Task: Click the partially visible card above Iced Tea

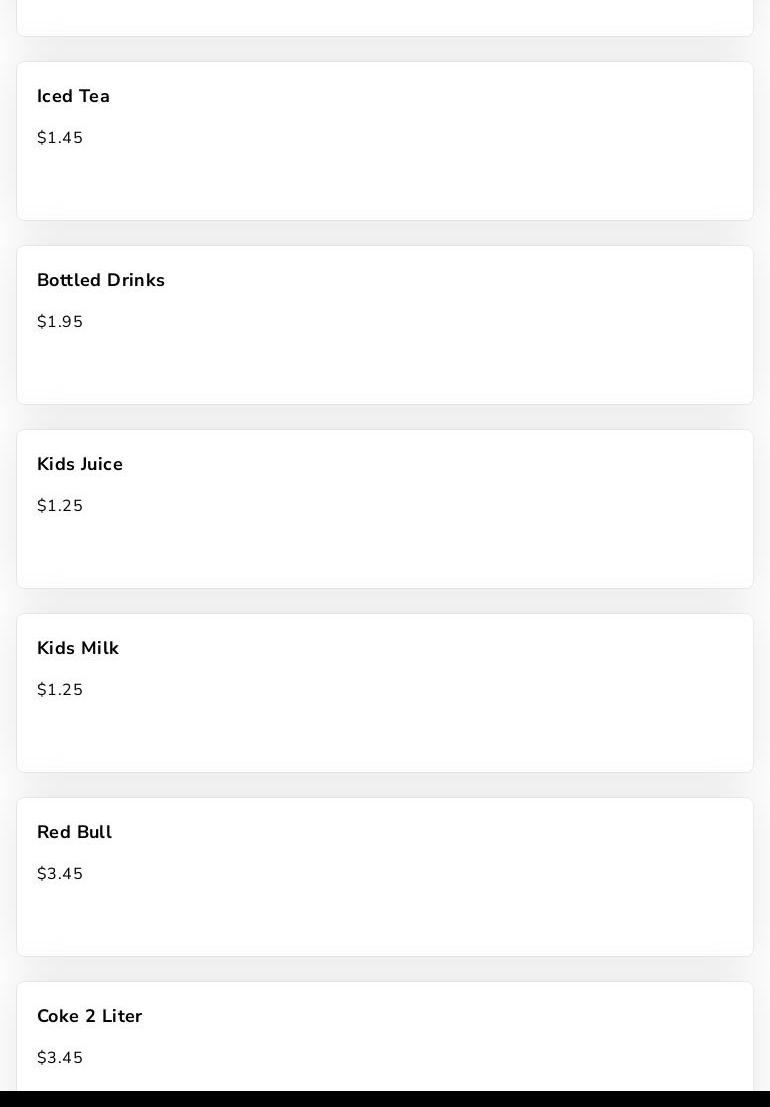Action: pos(385,18)
